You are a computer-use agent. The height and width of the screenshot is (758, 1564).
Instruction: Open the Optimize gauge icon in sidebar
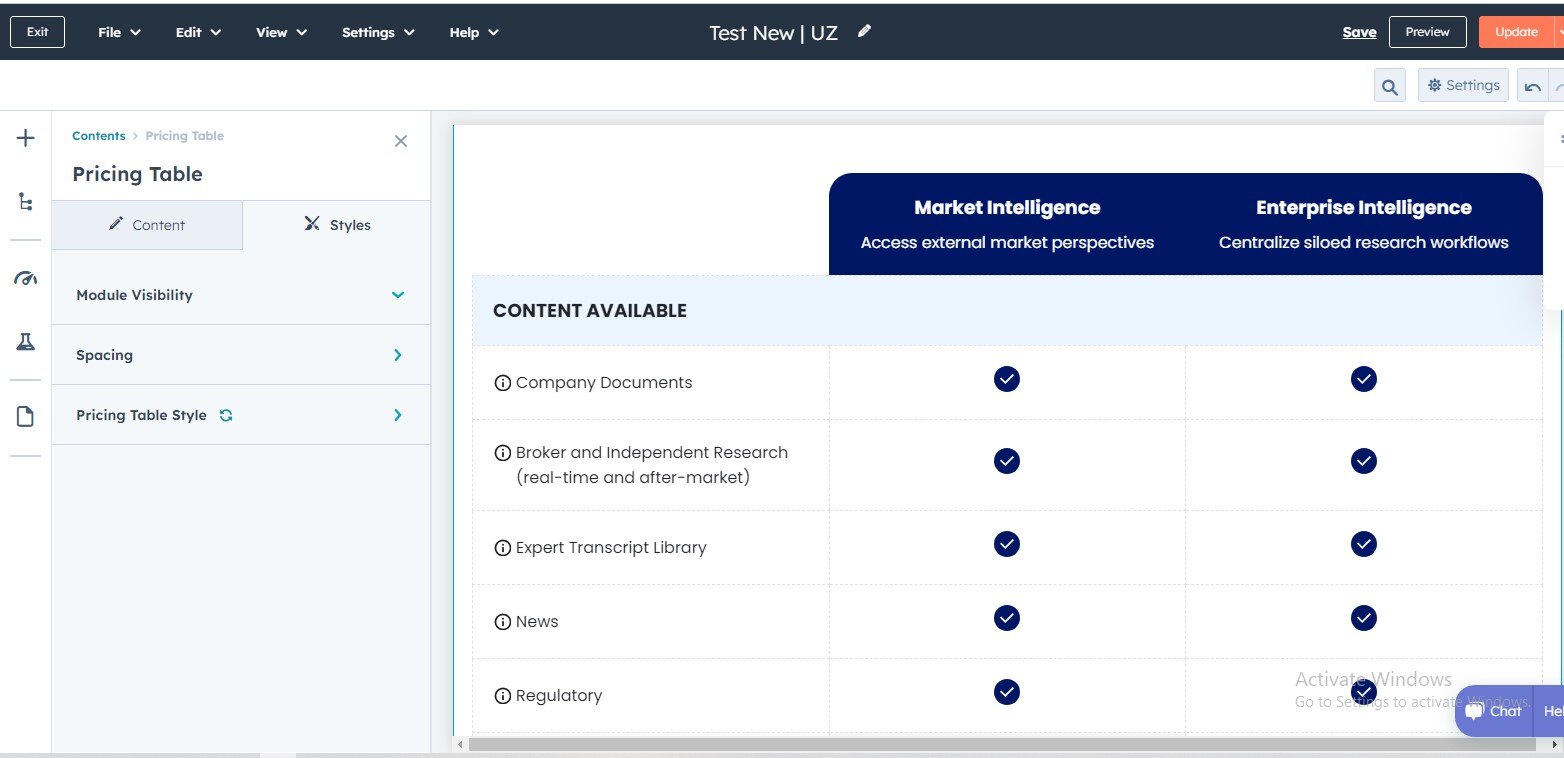[26, 279]
